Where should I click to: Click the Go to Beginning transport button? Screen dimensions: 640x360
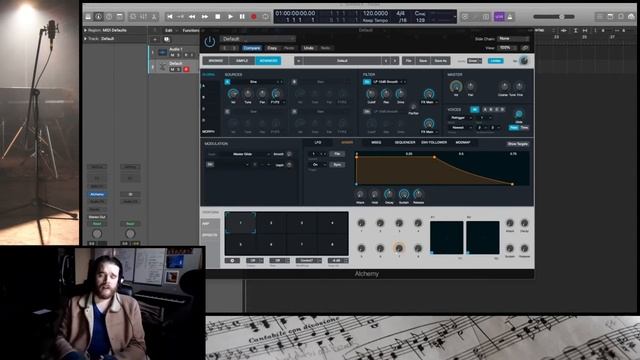(170, 17)
